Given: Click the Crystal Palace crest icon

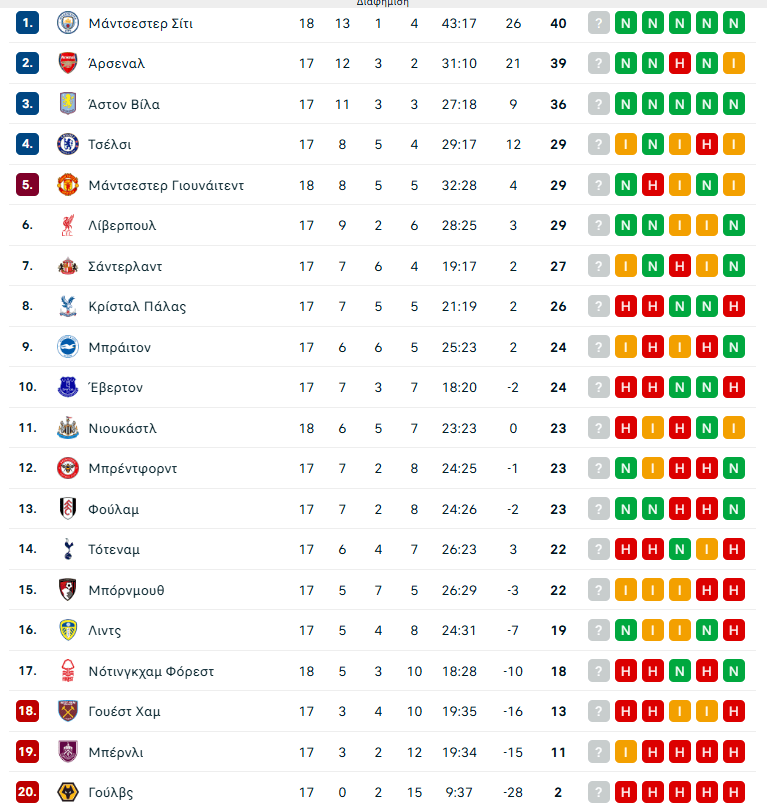Looking at the screenshot, I should 68,306.
